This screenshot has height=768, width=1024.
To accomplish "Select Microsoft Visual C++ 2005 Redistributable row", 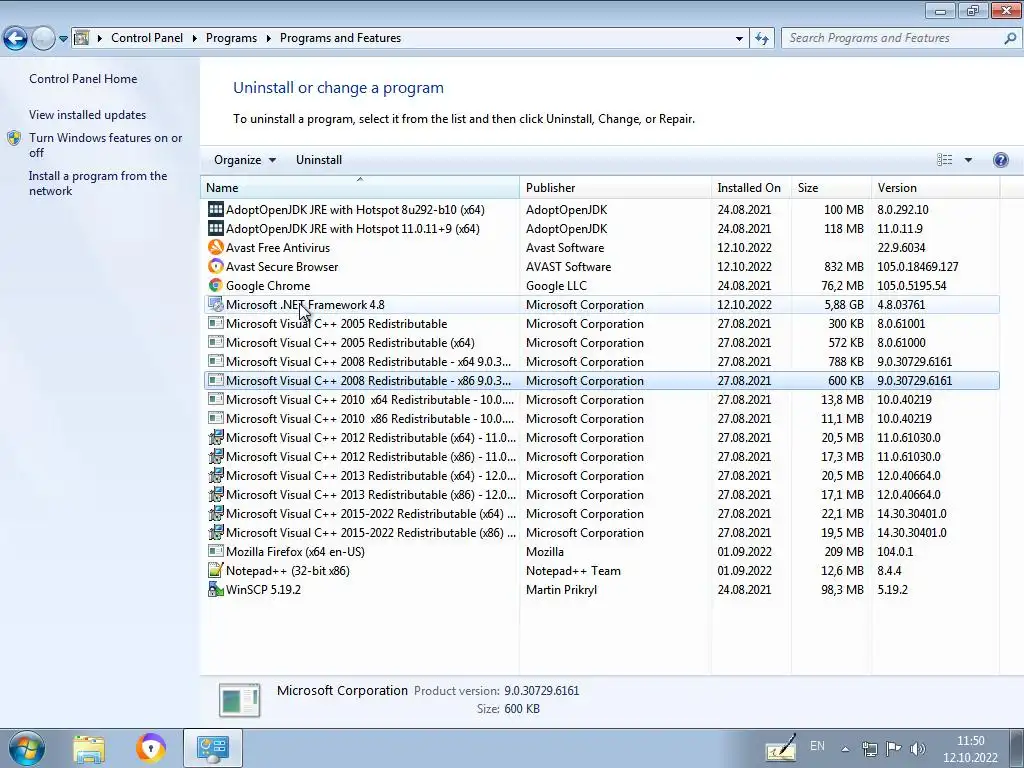I will [601, 324].
